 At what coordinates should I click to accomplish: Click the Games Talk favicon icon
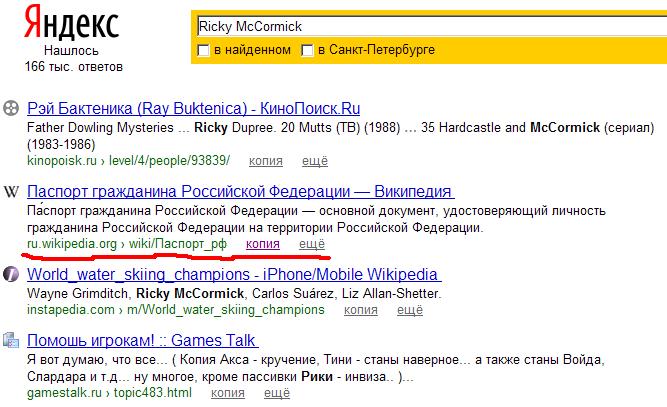(12, 339)
